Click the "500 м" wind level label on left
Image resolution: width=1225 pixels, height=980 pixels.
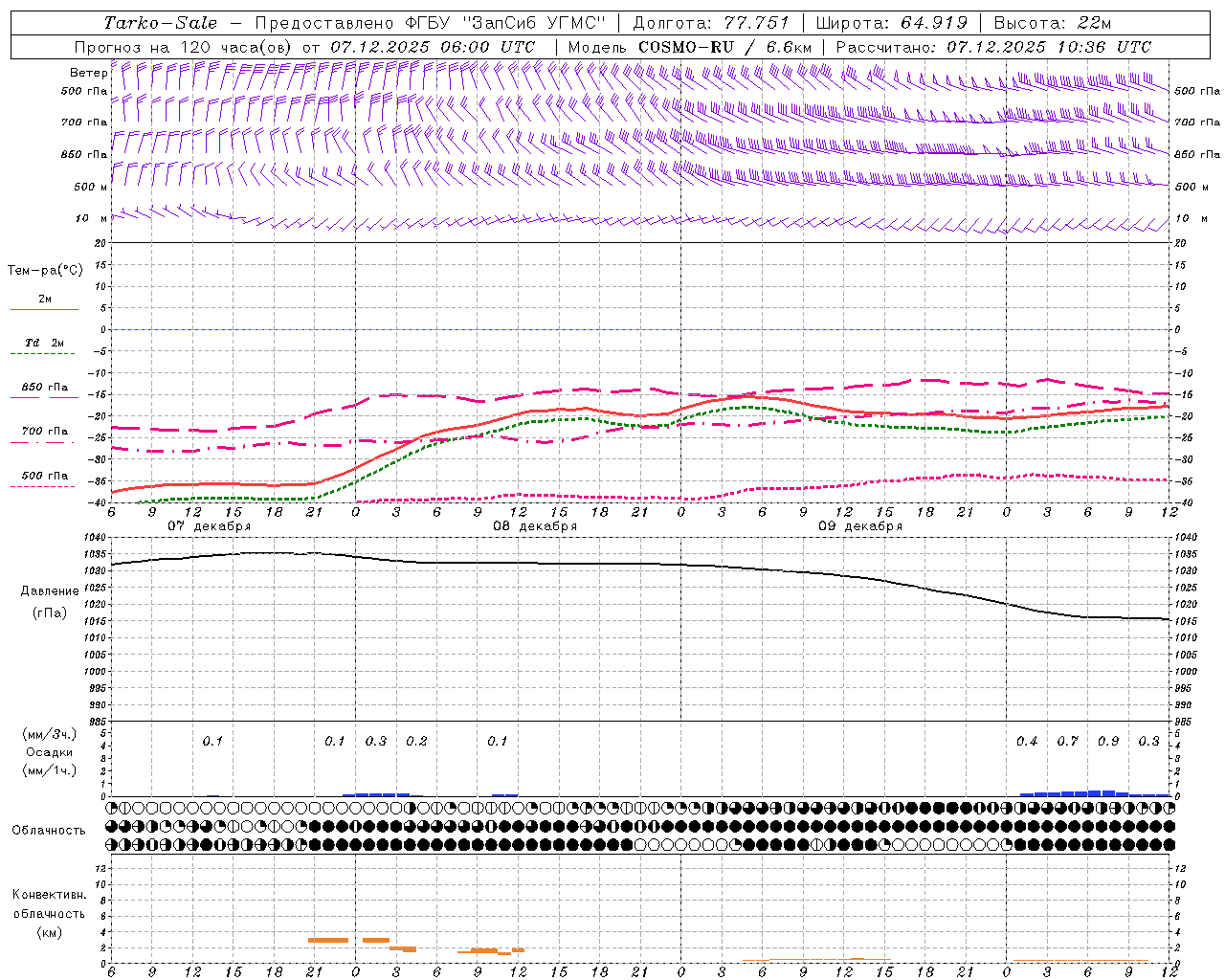pos(91,188)
